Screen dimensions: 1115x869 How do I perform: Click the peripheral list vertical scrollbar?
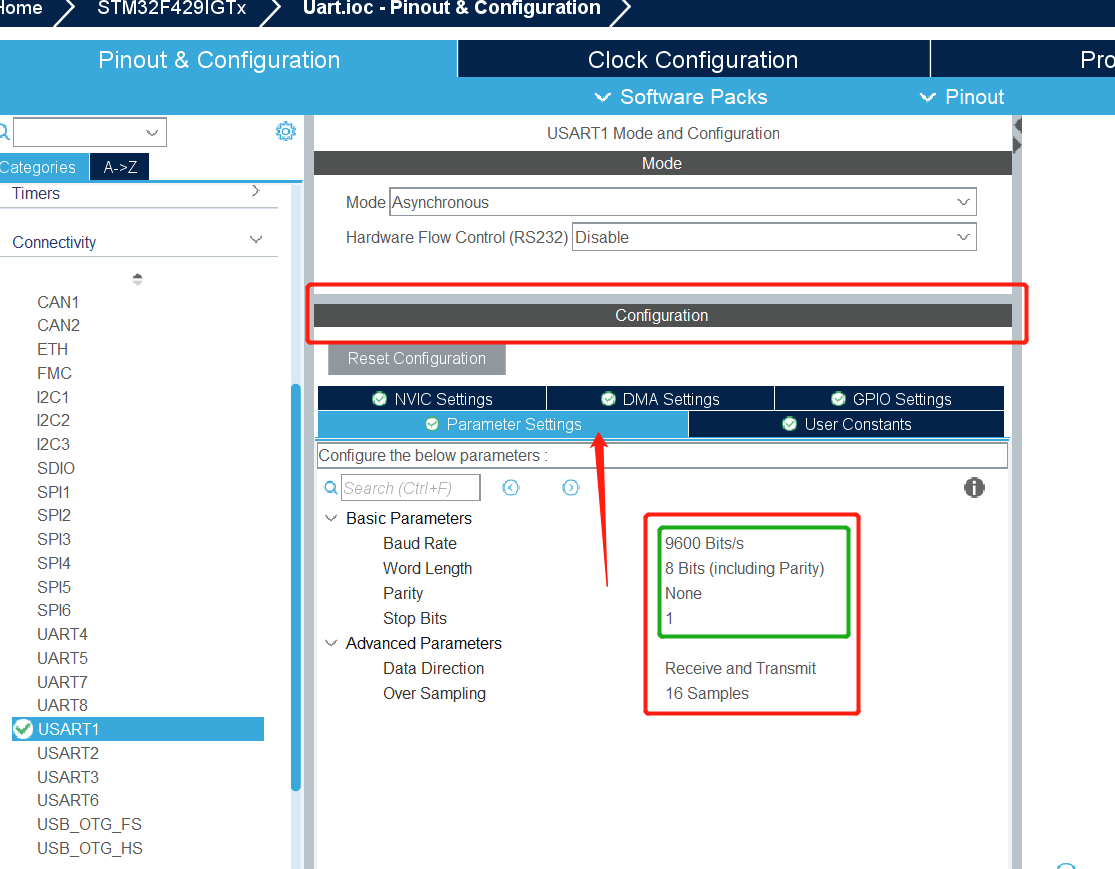click(x=296, y=587)
